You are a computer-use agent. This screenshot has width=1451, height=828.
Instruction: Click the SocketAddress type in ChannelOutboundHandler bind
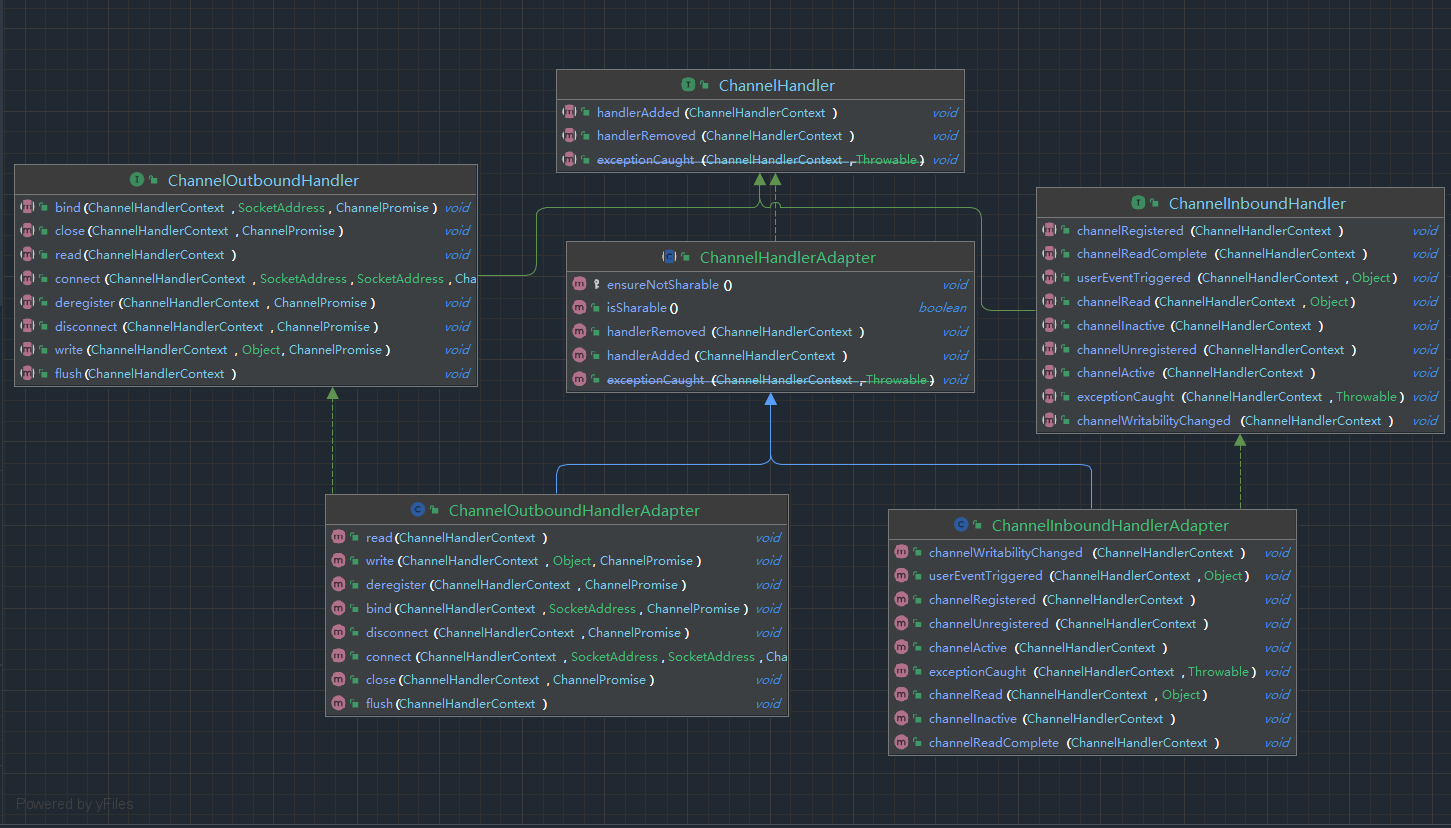pos(281,208)
